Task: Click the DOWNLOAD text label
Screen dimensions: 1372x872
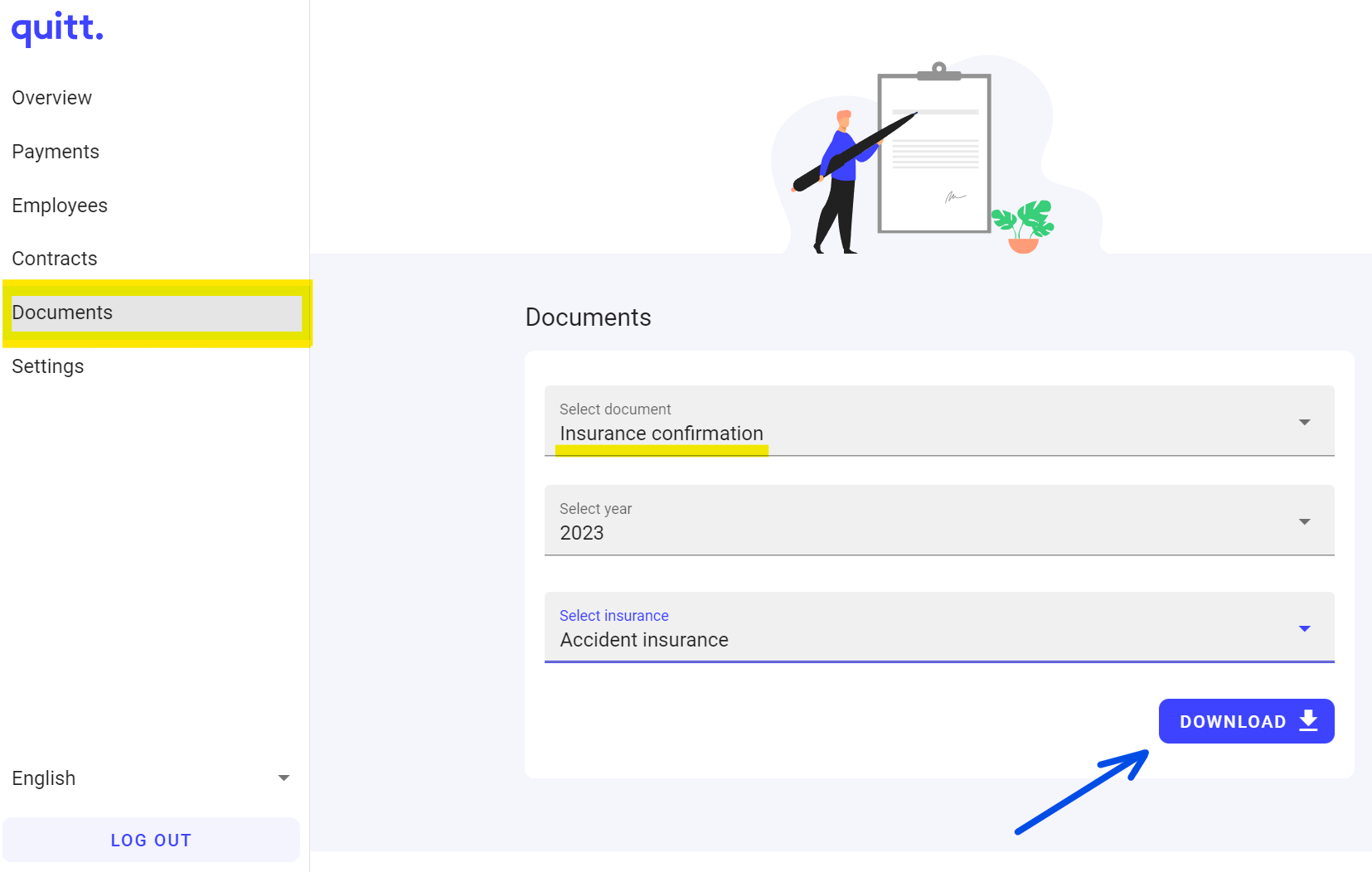Action: [x=1232, y=722]
